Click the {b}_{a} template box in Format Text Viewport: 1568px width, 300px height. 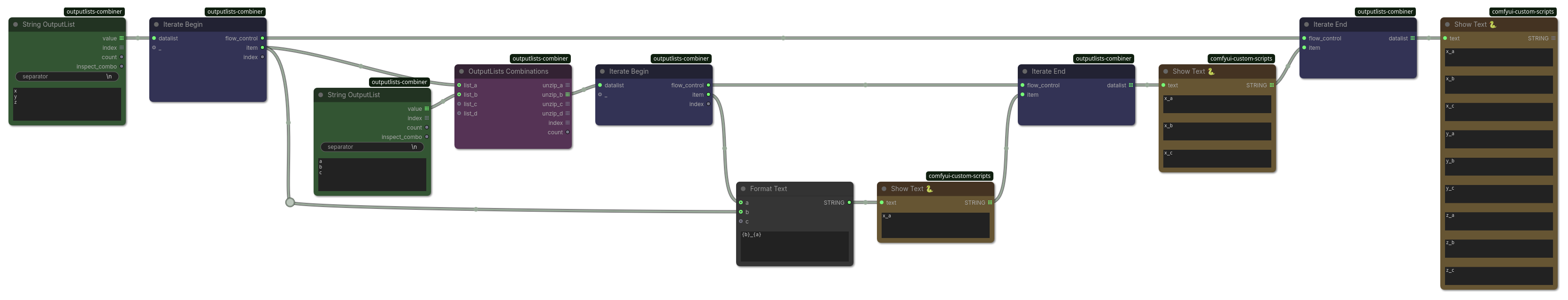(794, 246)
